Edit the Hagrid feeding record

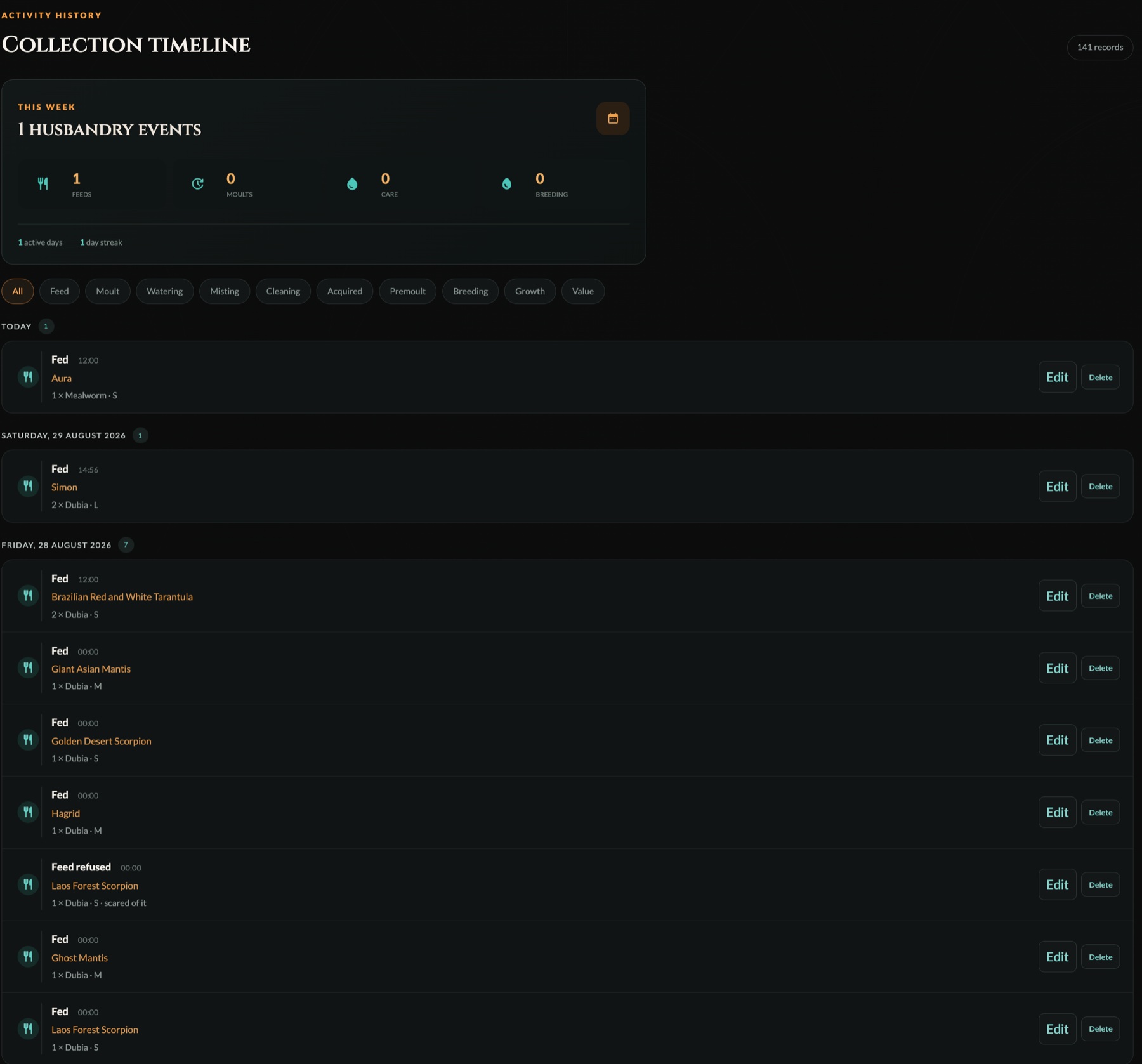1058,813
